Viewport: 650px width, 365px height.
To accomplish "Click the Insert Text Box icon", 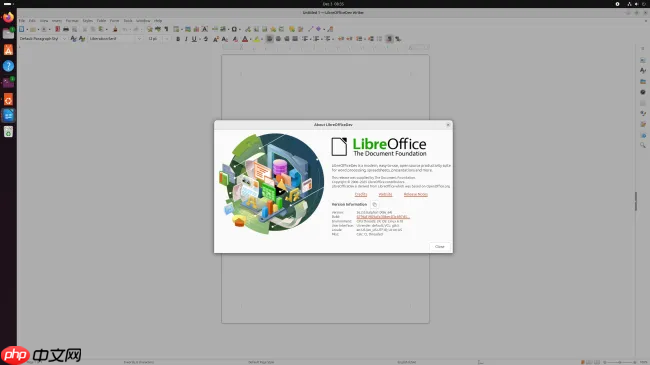I will [205, 29].
